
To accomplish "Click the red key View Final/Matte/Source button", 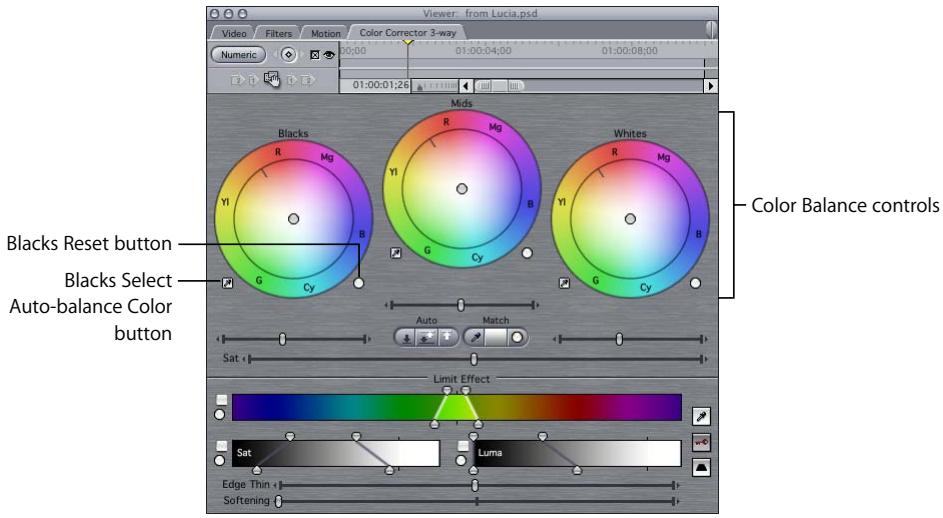I will click(701, 442).
